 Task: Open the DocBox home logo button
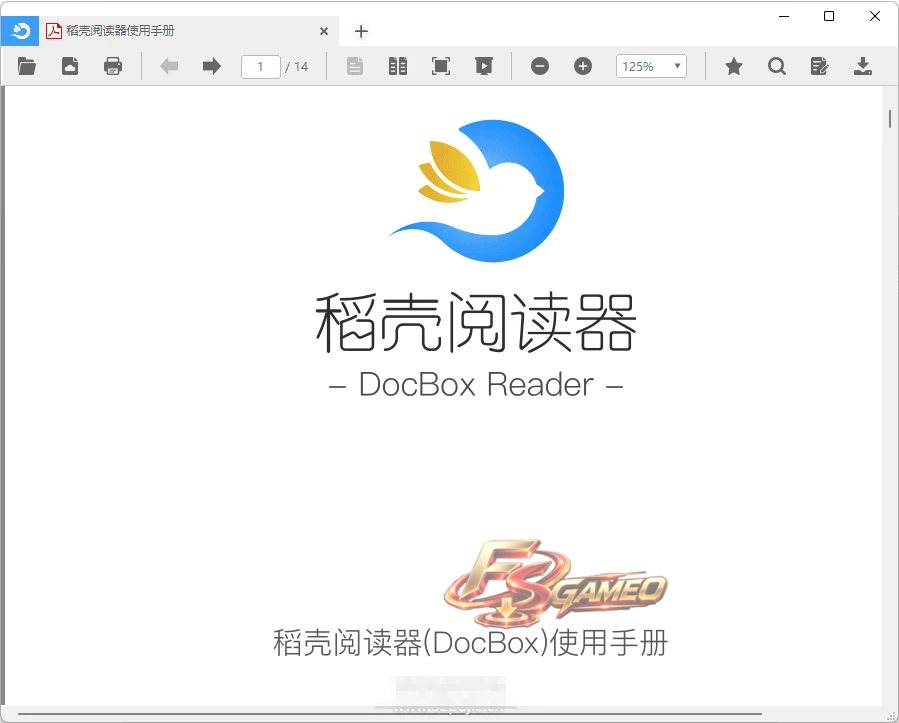tap(20, 31)
